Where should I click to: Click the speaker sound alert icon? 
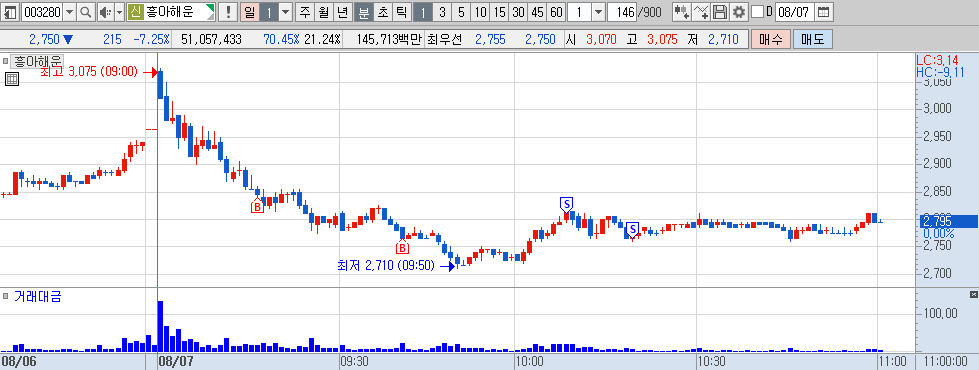coord(104,12)
